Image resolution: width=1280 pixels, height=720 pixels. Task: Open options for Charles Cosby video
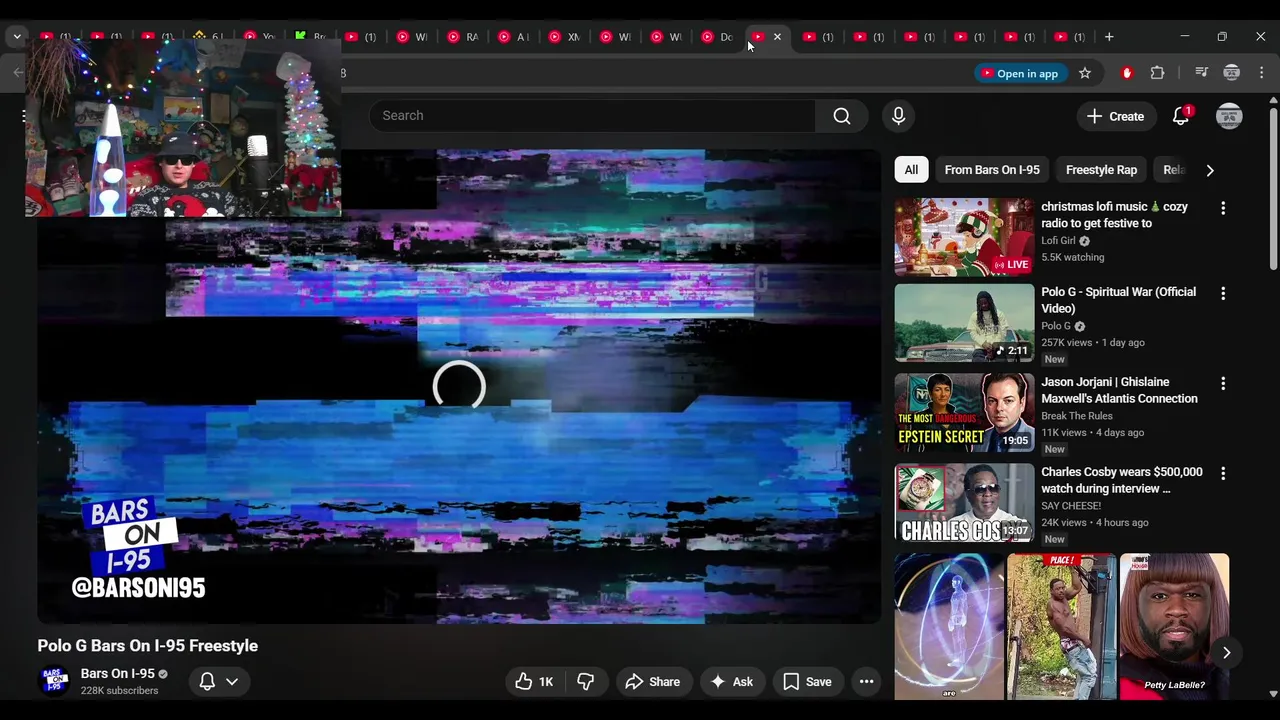click(x=1222, y=473)
